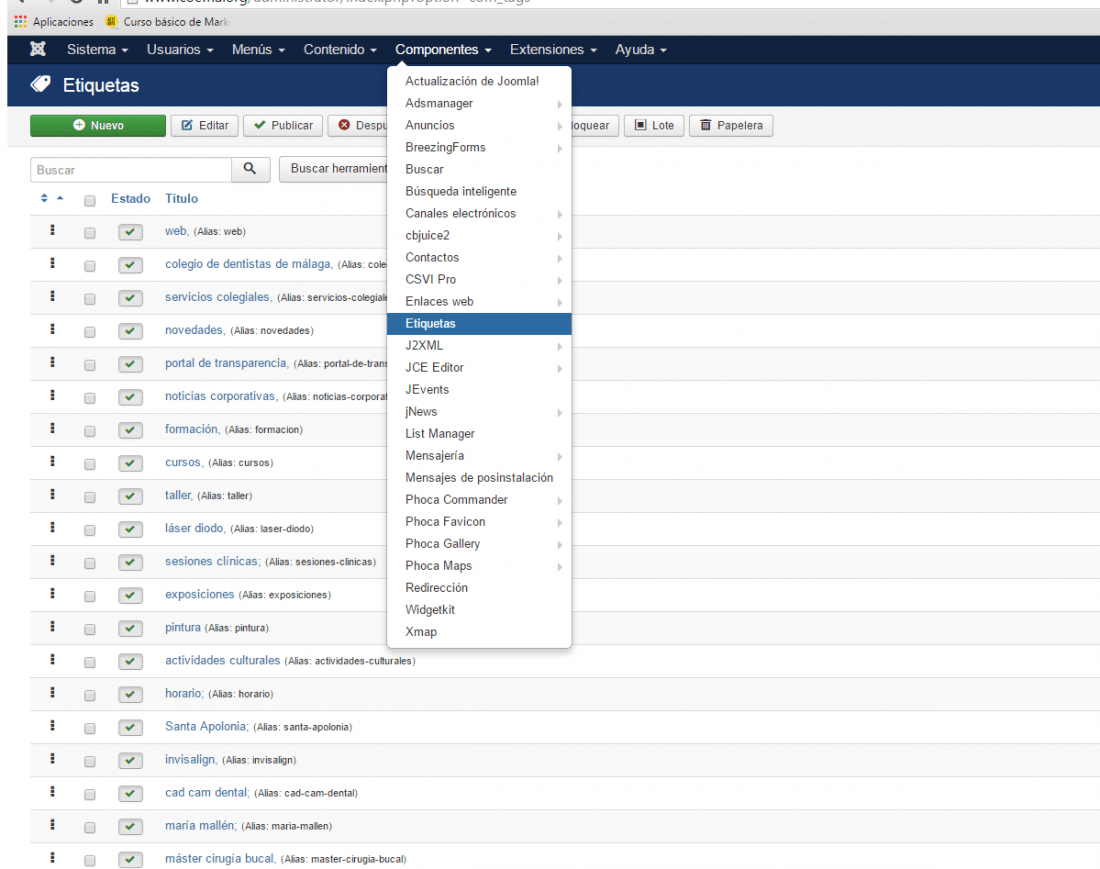The width and height of the screenshot is (1100, 869).
Task: Click the tag icon beside Etiquetas heading
Action: click(x=41, y=85)
